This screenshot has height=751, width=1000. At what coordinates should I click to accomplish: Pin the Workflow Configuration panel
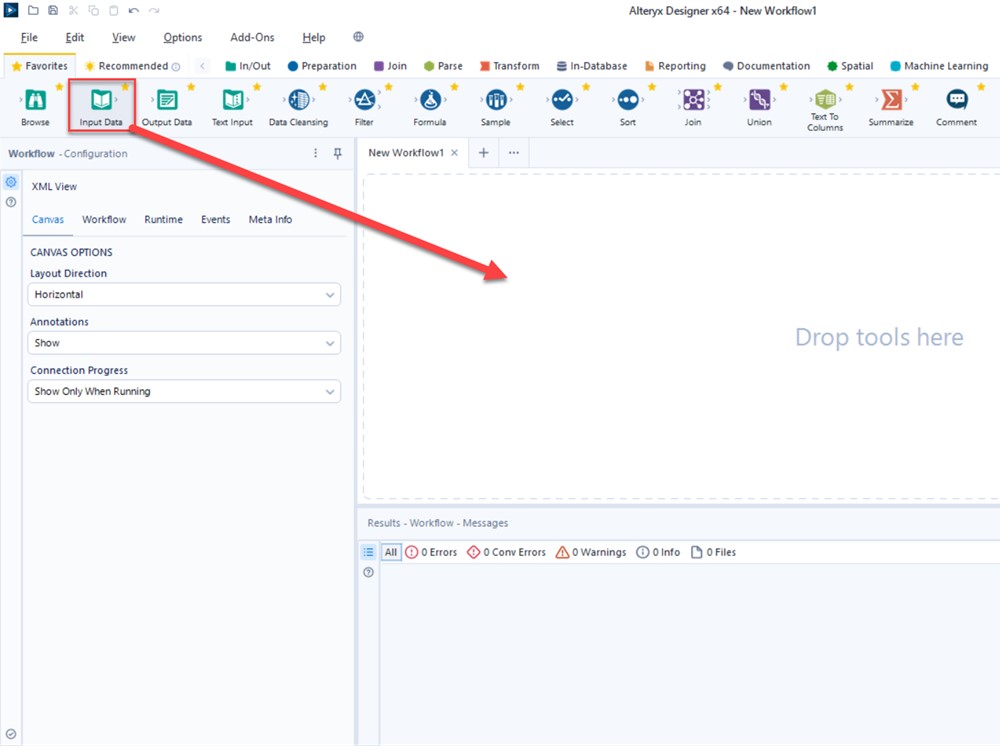[338, 153]
